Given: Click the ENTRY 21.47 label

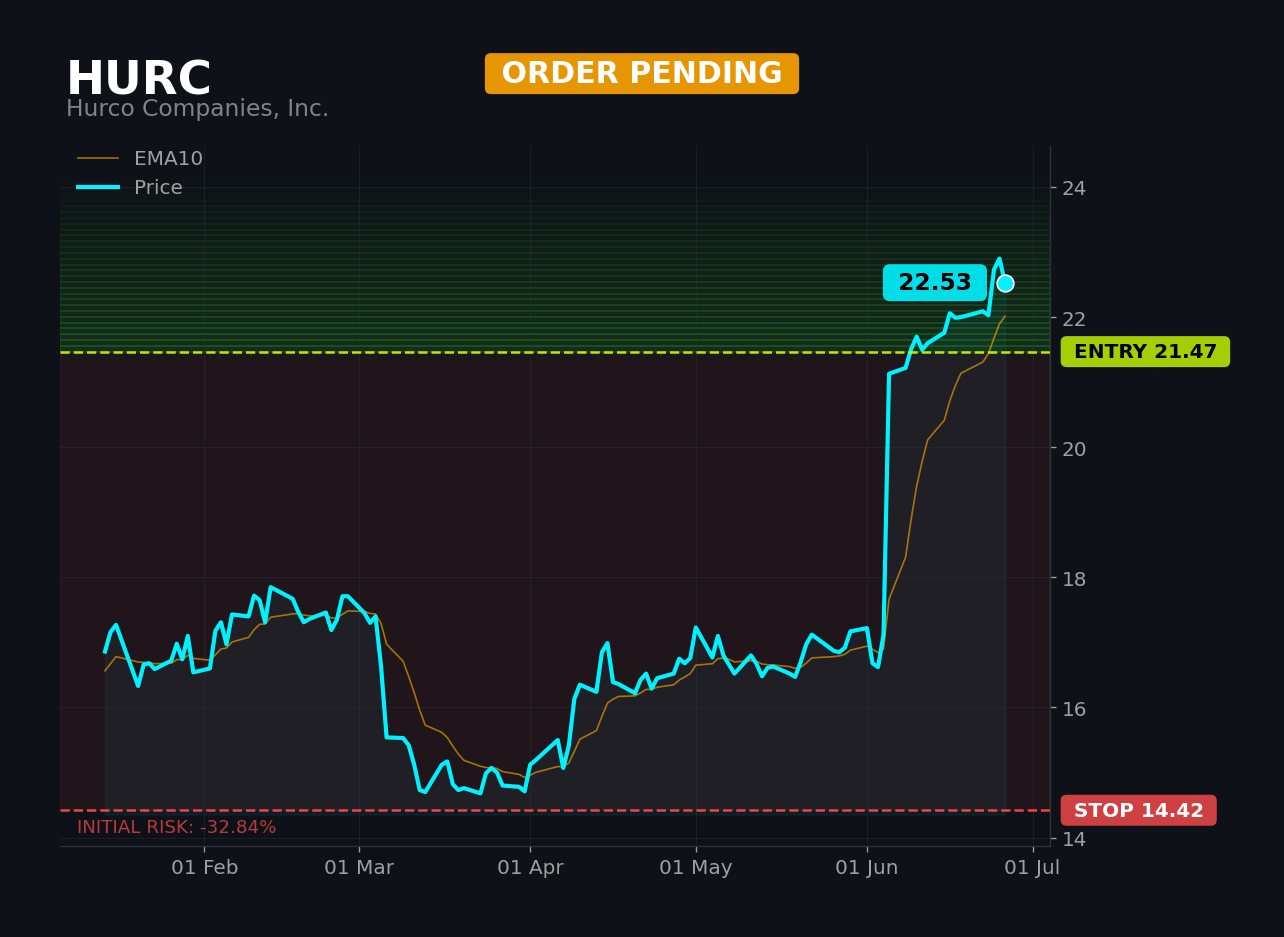Looking at the screenshot, I should click(1145, 352).
